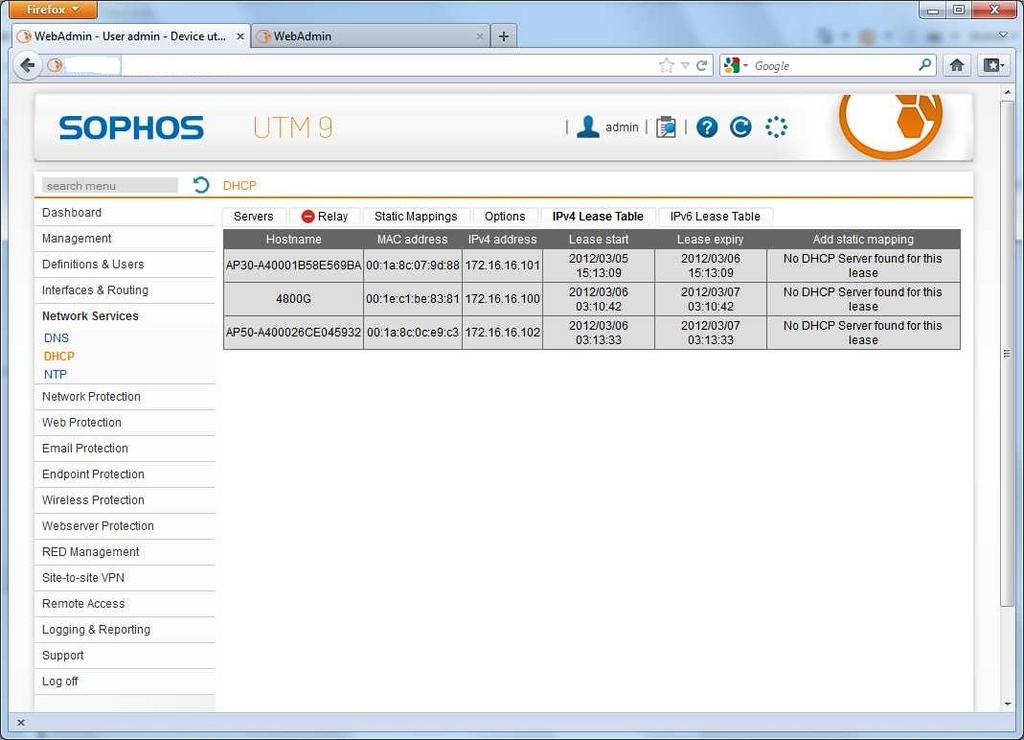Click the Lease expiry column header
The image size is (1024, 740).
tap(710, 239)
